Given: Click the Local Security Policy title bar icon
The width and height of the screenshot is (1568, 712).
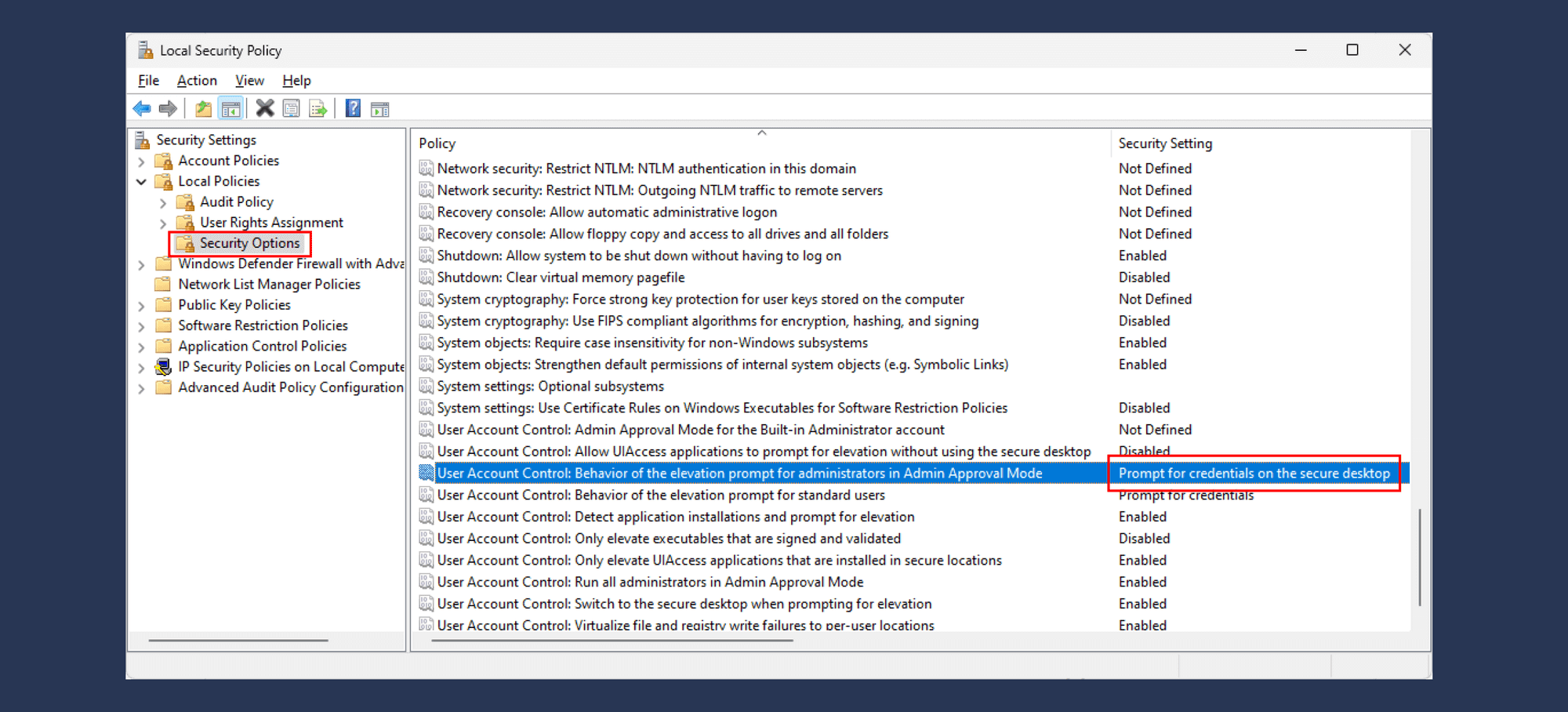Looking at the screenshot, I should coord(145,50).
